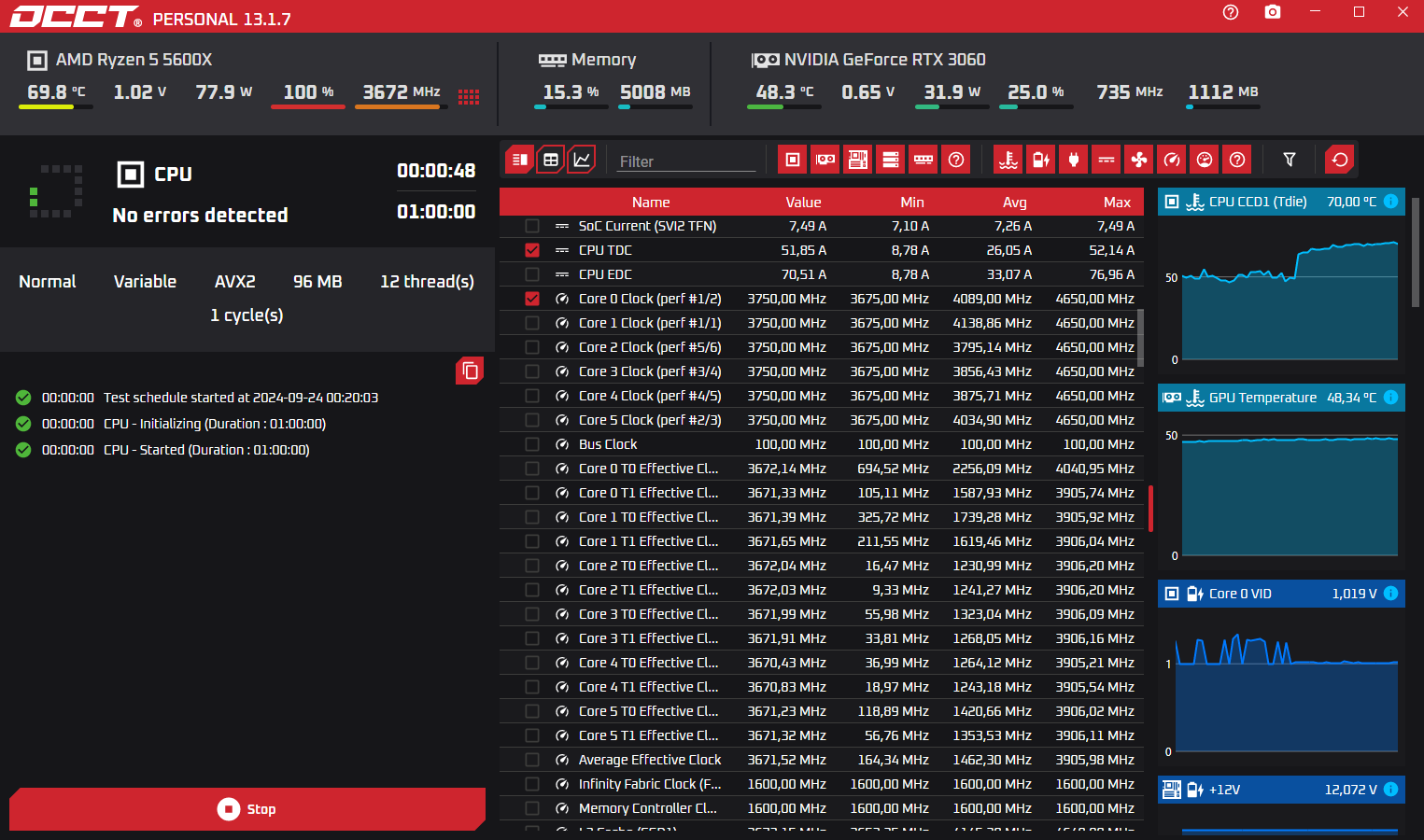Copy the test log to clipboard
This screenshot has height=840, width=1424.
(x=470, y=371)
